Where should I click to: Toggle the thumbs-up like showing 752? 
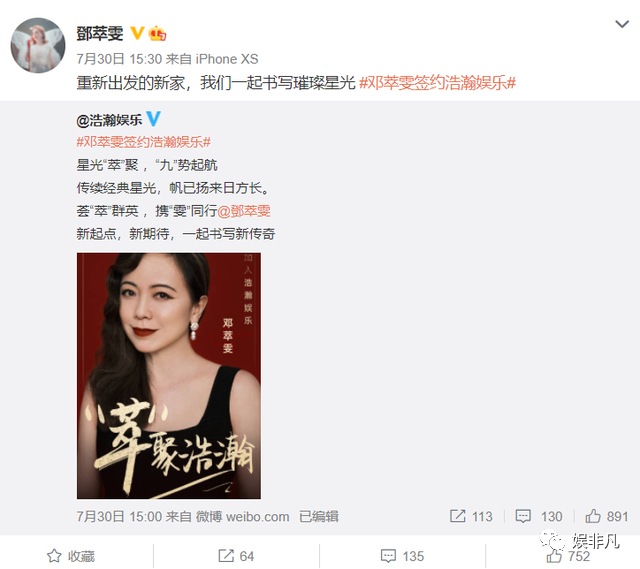pyautogui.click(x=568, y=556)
